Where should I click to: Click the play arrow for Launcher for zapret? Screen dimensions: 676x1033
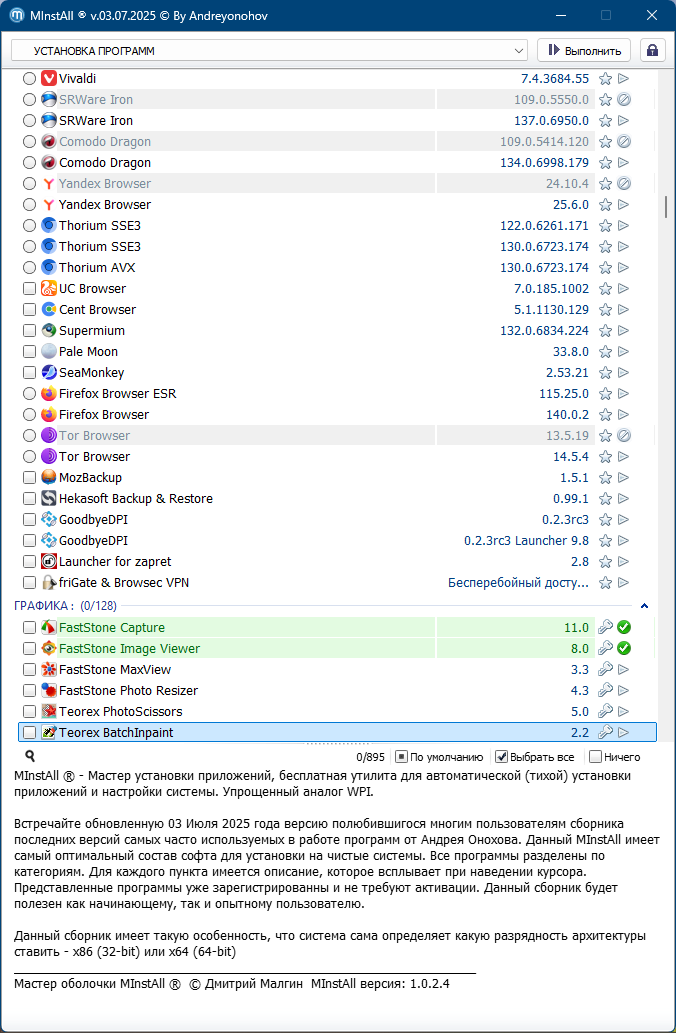pos(623,562)
